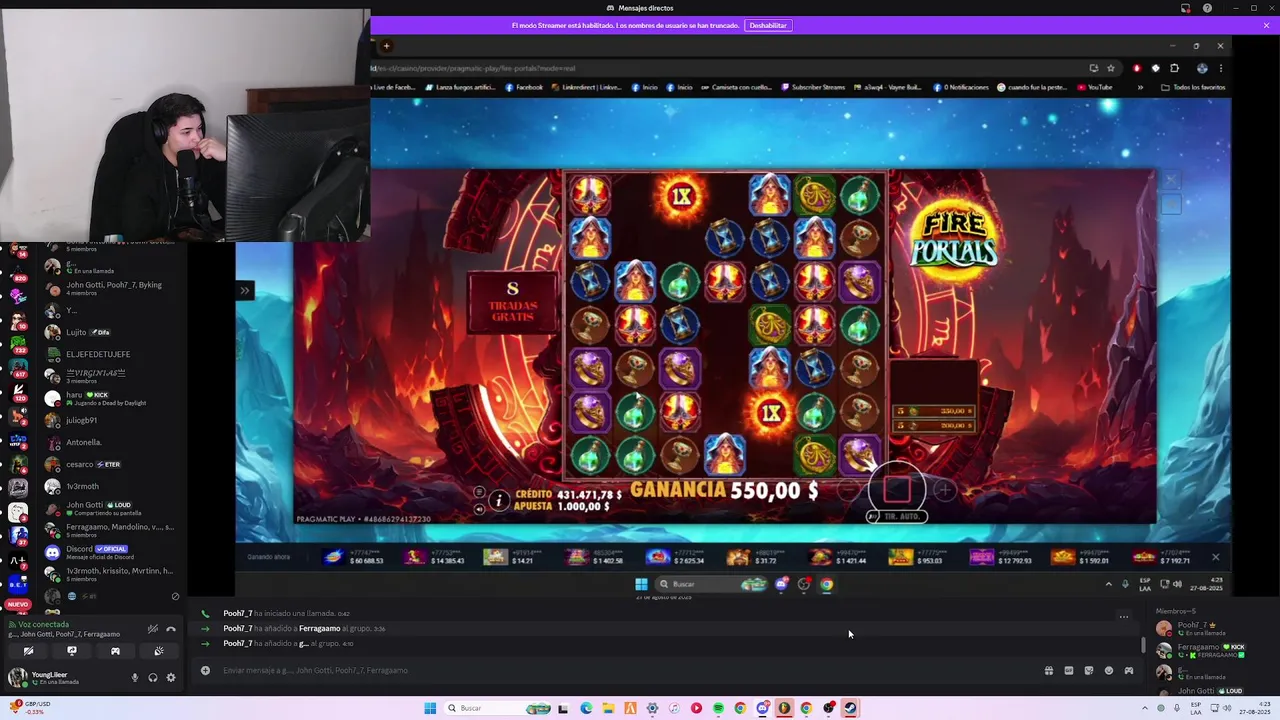This screenshot has width=1280, height=720.
Task: Dismiss the purple streamer mode banner
Action: [x=1266, y=25]
